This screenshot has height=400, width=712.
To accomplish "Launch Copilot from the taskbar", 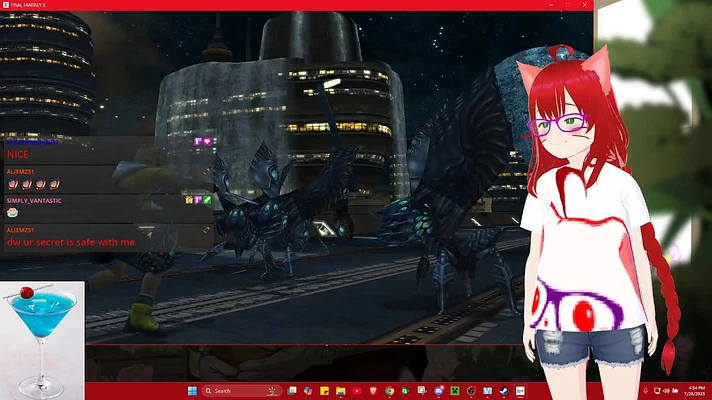I will [x=308, y=391].
